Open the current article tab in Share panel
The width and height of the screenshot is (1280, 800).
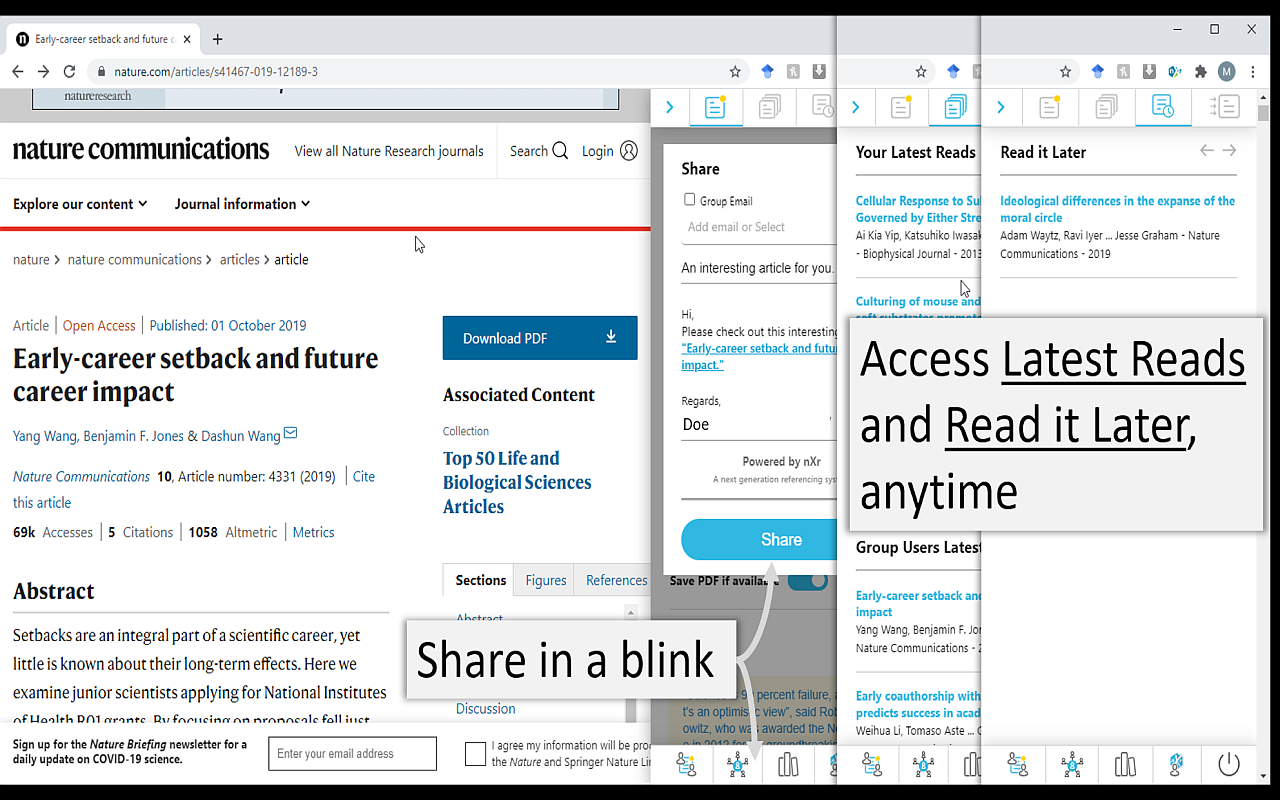coord(715,107)
